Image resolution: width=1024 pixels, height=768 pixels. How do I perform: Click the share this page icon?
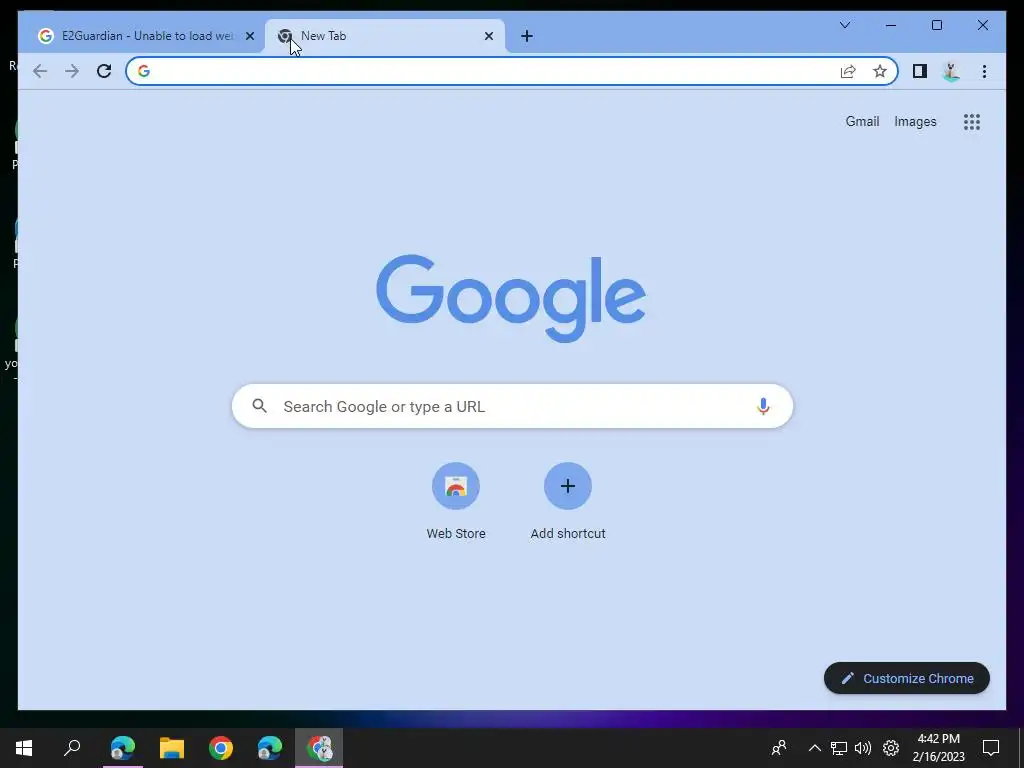point(848,71)
